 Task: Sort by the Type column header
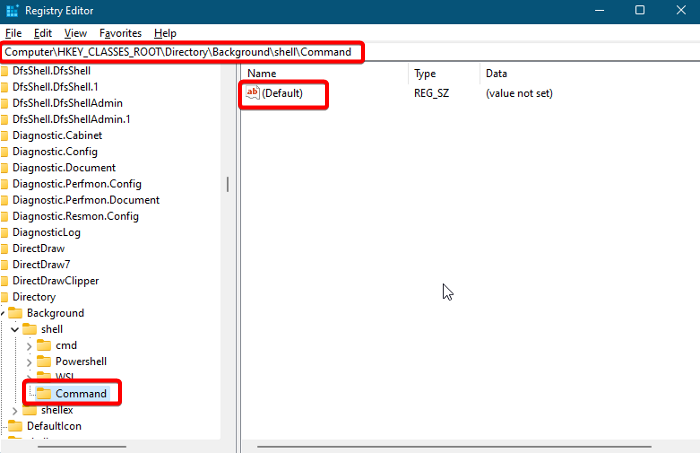[x=444, y=74]
